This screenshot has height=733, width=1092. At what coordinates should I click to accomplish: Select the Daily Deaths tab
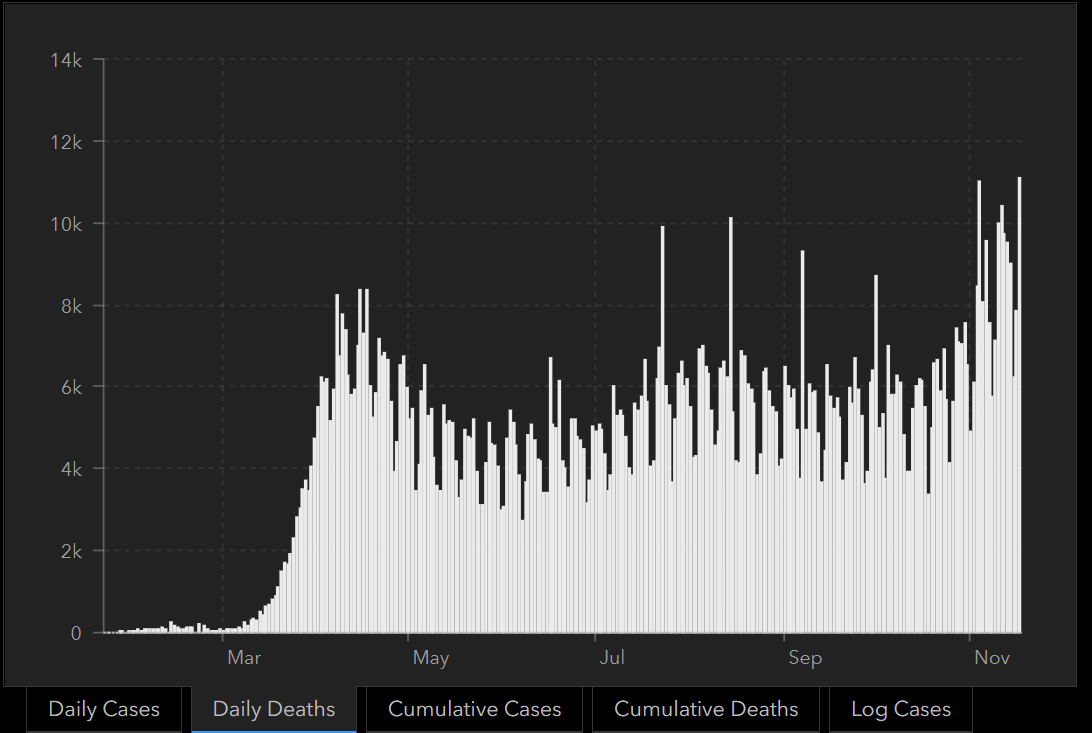(x=273, y=709)
